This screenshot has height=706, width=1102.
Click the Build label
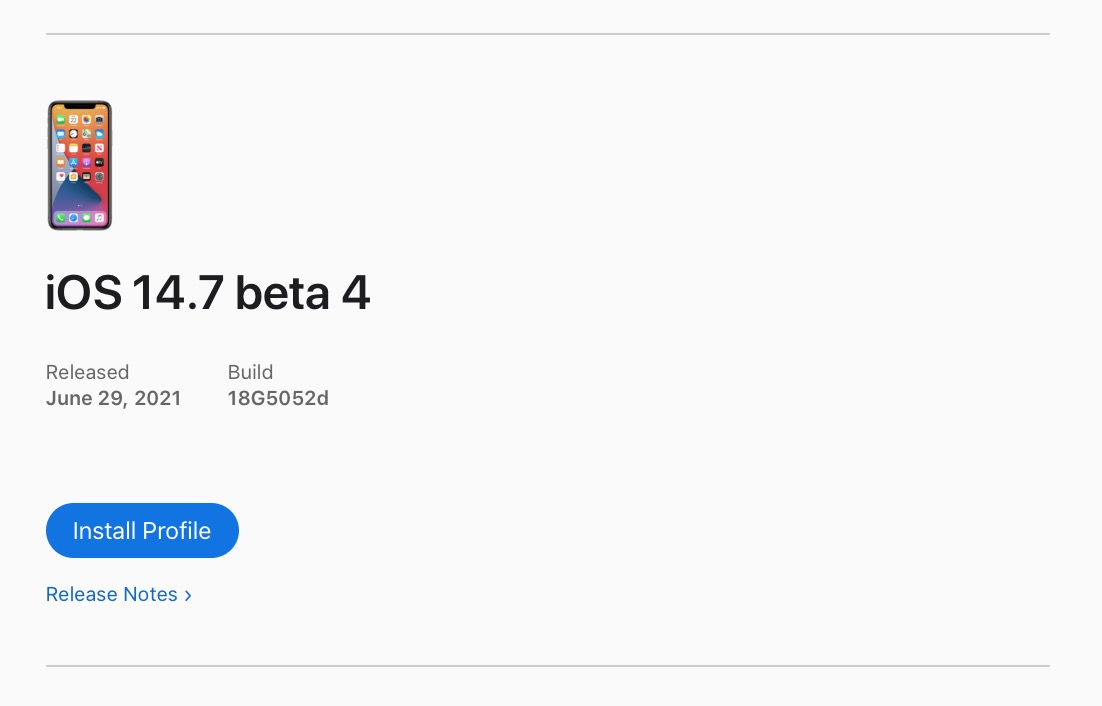(x=250, y=372)
